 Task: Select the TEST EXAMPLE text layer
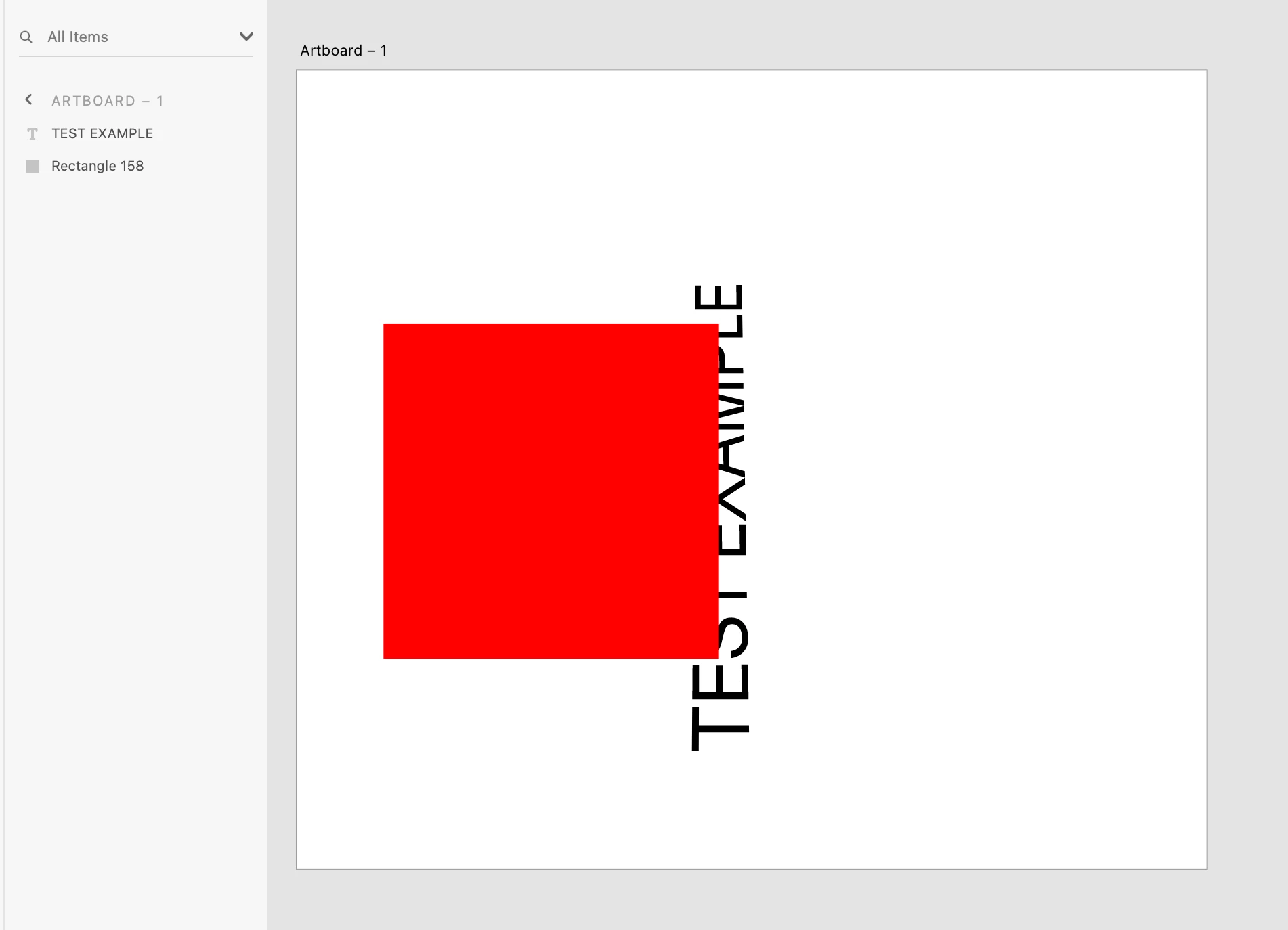pyautogui.click(x=102, y=133)
